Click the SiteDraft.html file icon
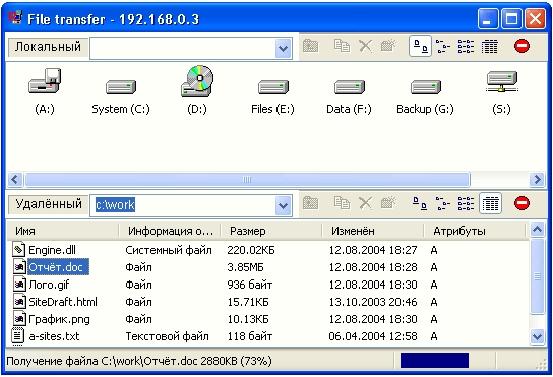Viewport: 553px width, 377px height. [x=19, y=302]
